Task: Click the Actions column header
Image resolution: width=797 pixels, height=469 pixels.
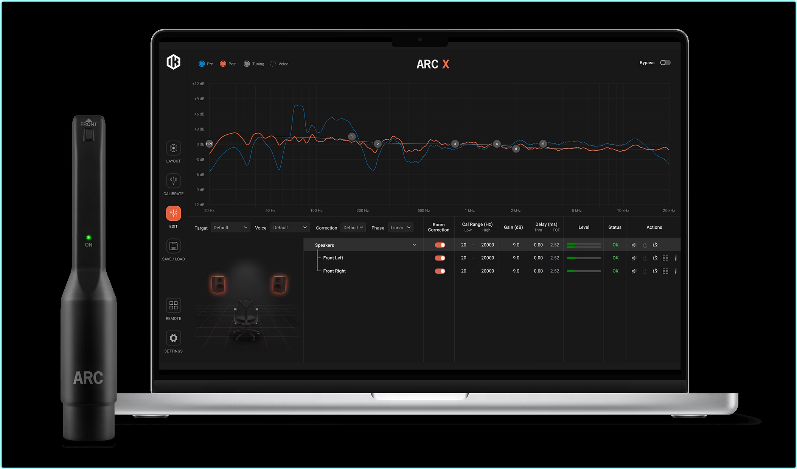Action: click(x=655, y=228)
